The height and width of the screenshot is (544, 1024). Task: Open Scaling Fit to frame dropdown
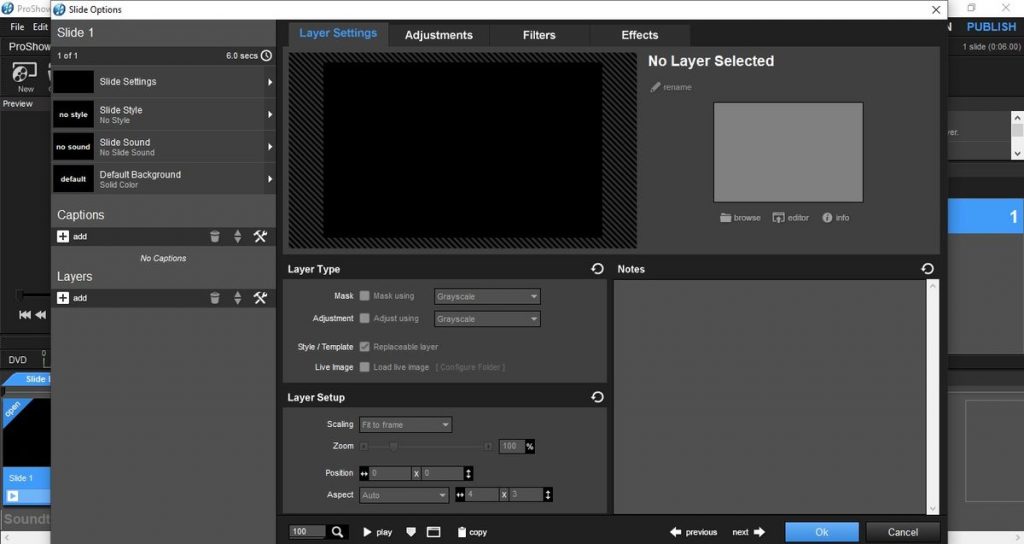point(405,424)
